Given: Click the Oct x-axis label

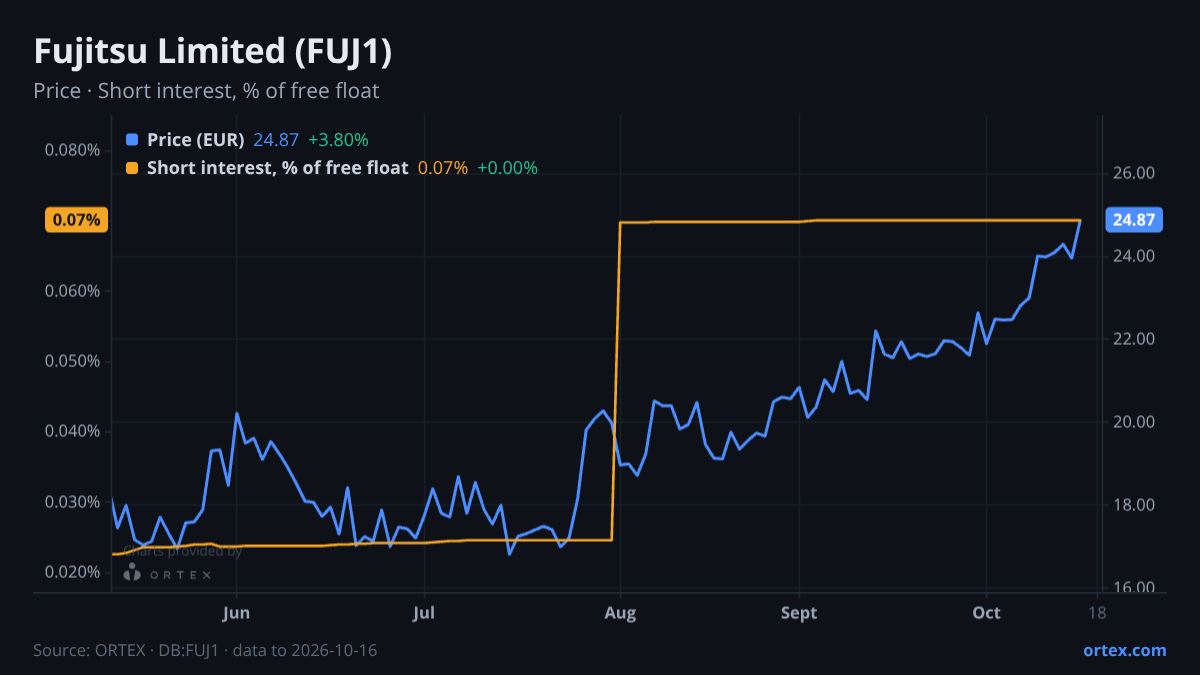Looking at the screenshot, I should click(x=986, y=612).
